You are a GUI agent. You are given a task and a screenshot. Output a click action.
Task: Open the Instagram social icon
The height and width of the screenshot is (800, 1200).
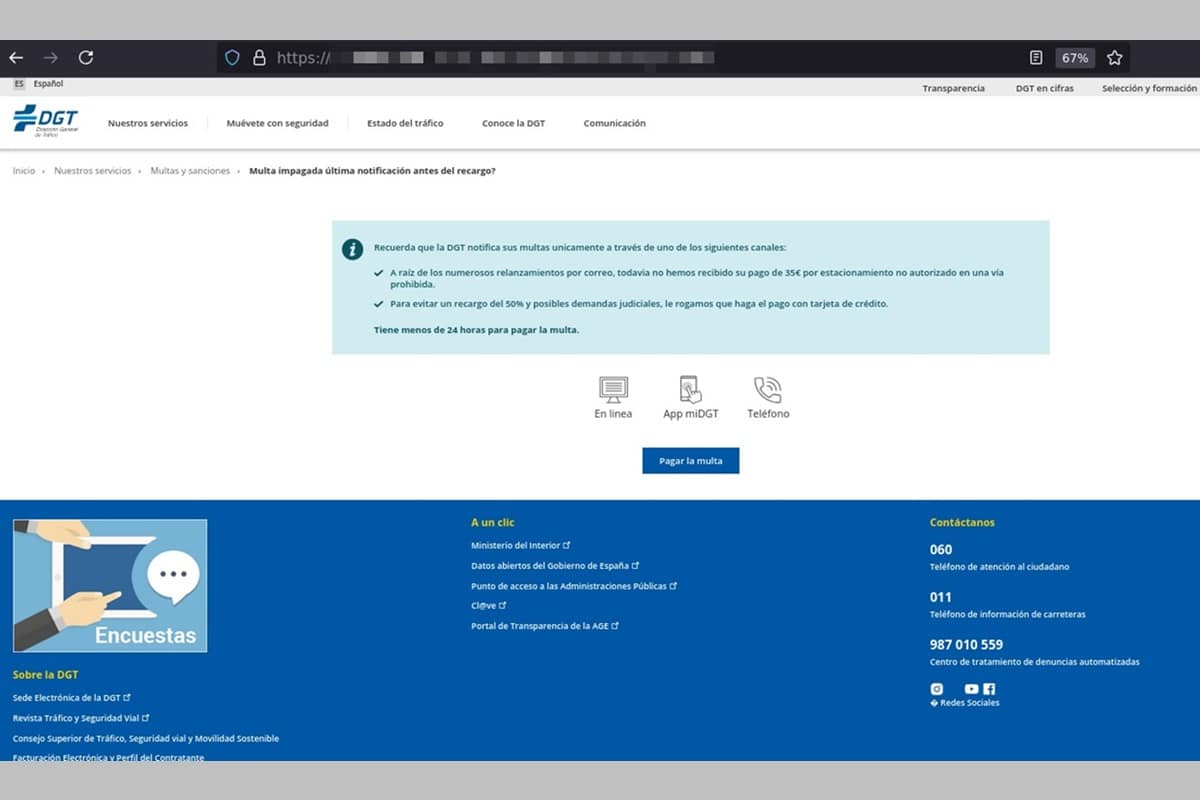click(937, 689)
